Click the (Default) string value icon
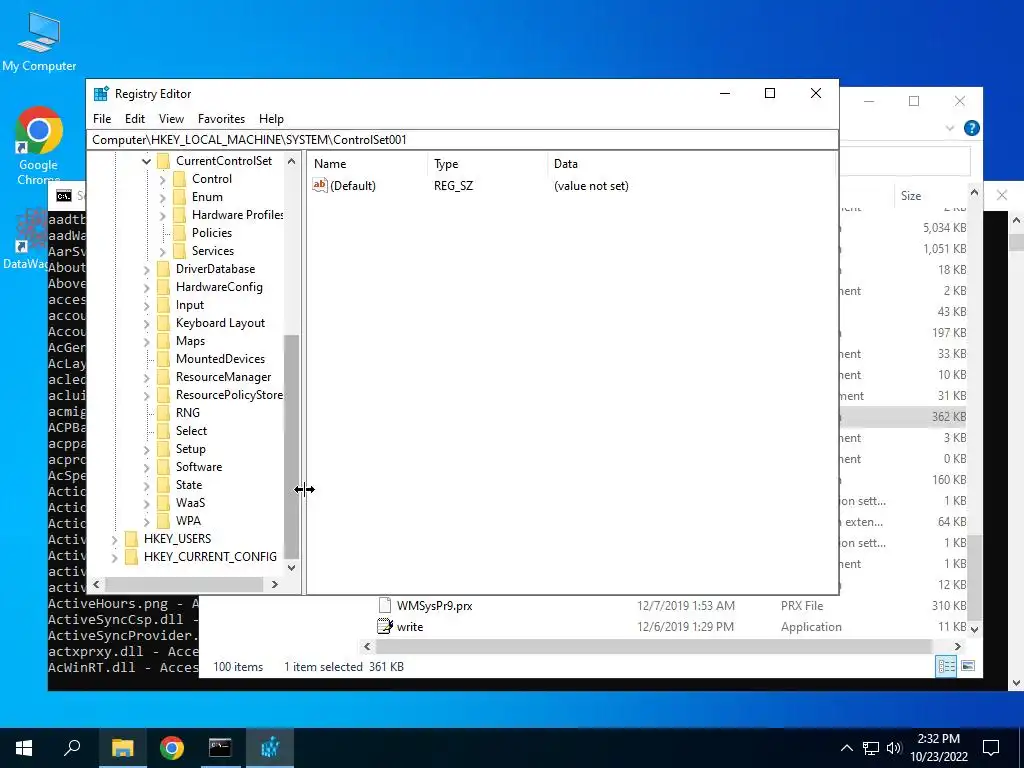Viewport: 1024px width, 768px height. click(x=320, y=185)
